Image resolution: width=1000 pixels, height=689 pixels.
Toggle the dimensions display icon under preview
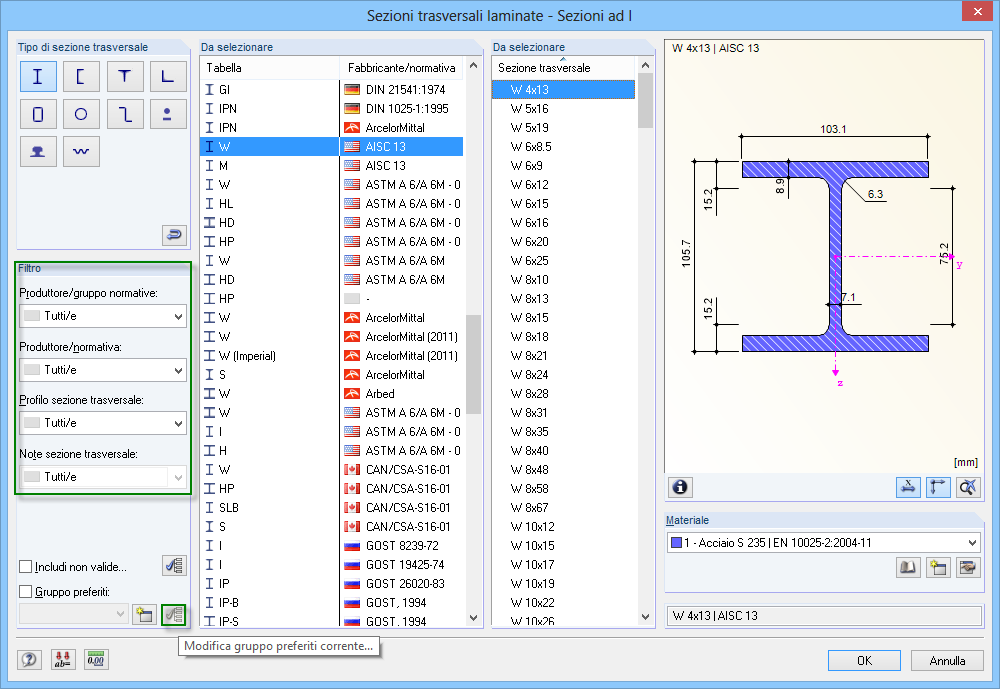pyautogui.click(x=908, y=487)
